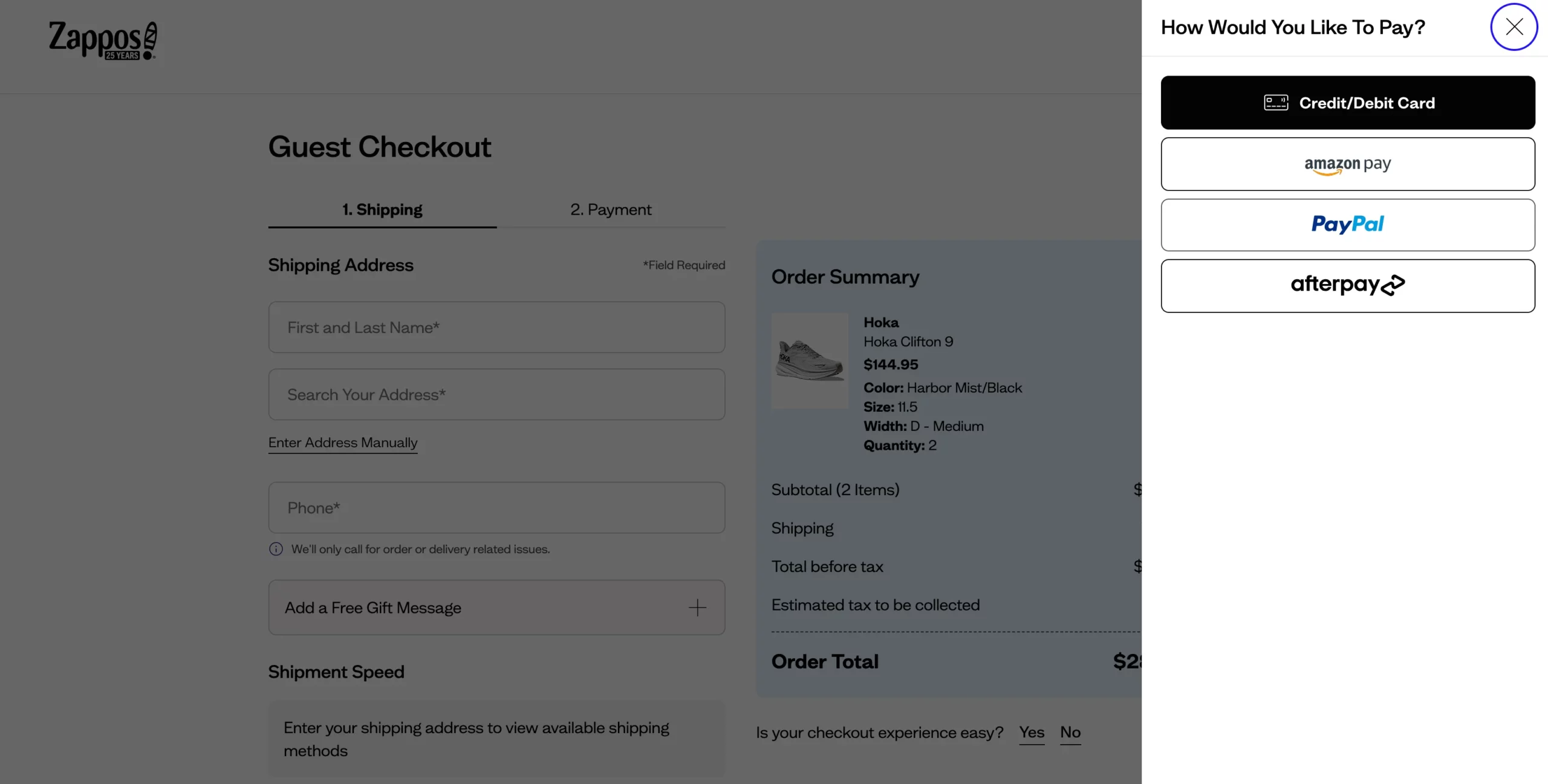Click the Zappos logo

[103, 40]
